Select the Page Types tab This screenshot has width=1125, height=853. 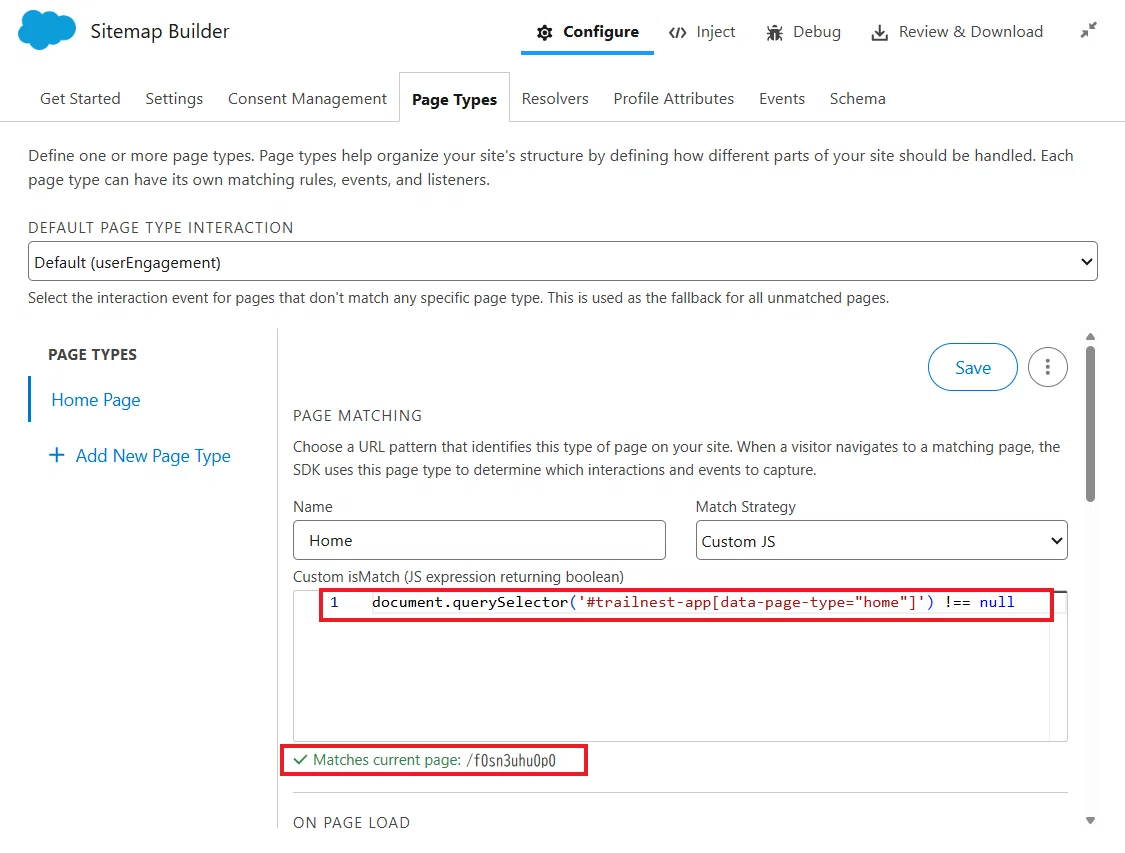tap(454, 99)
